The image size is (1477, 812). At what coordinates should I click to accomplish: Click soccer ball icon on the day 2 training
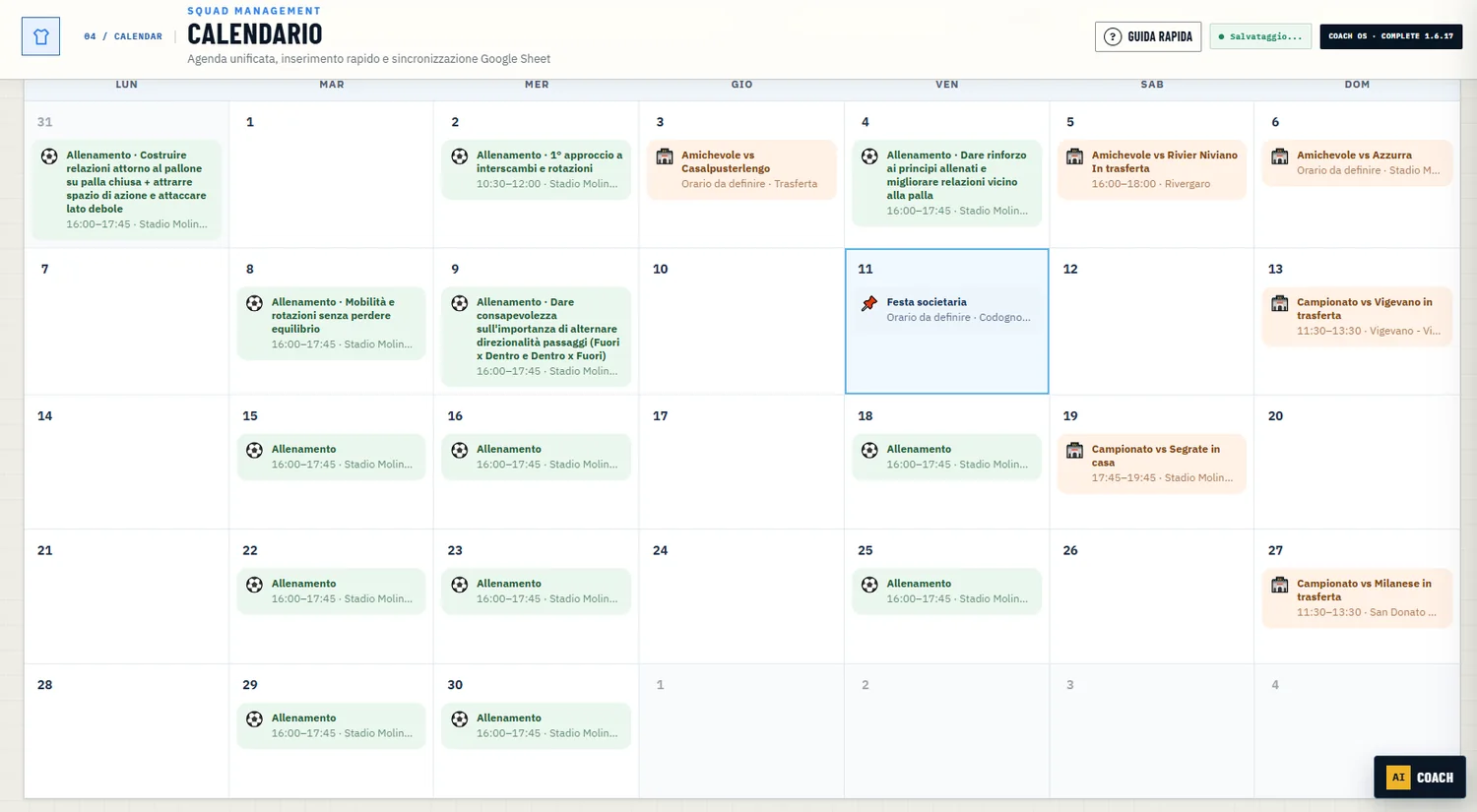click(x=460, y=156)
